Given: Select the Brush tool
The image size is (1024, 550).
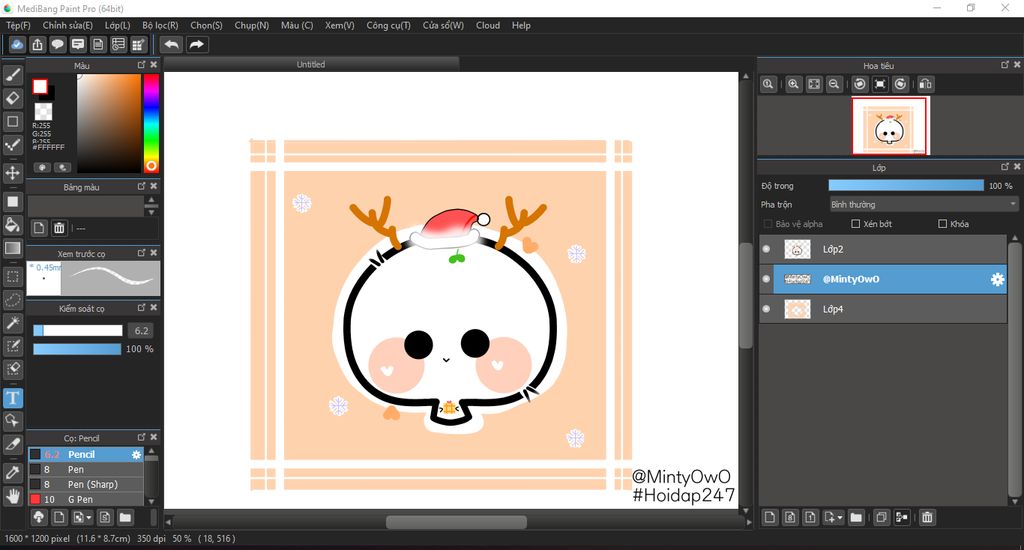Looking at the screenshot, I should coord(12,75).
